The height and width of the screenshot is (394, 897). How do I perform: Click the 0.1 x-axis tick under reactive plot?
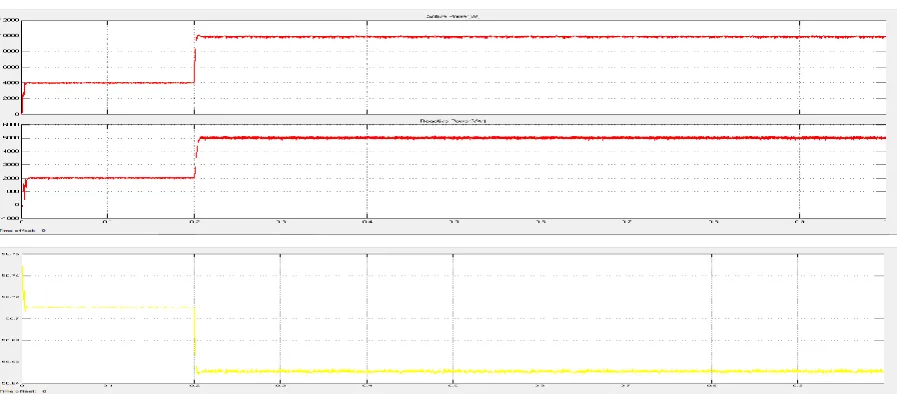(107, 221)
